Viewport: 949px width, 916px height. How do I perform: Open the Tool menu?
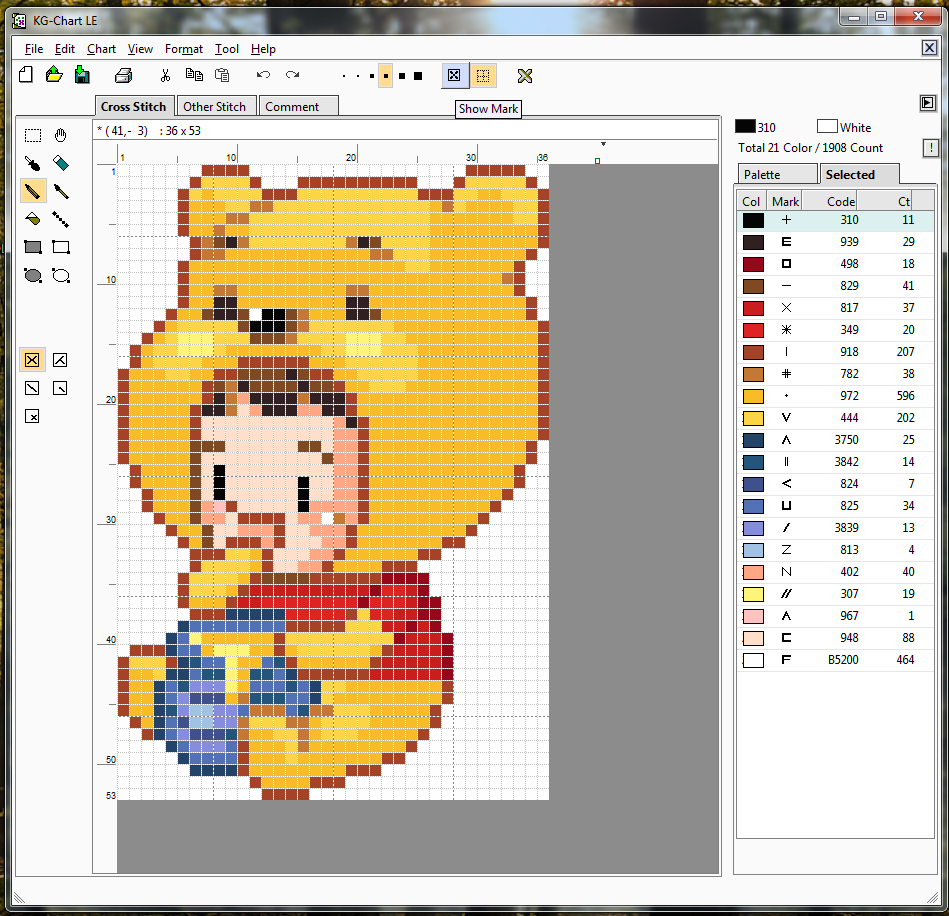point(226,49)
